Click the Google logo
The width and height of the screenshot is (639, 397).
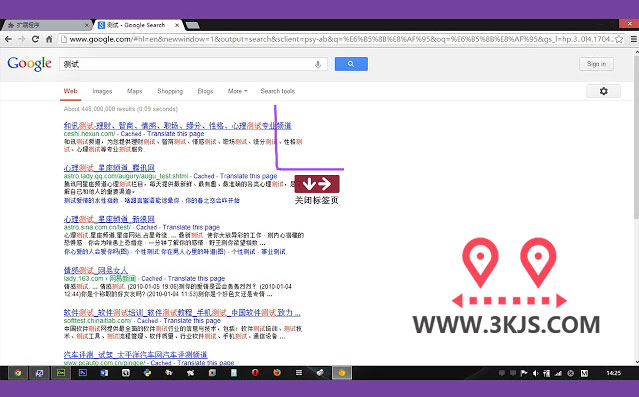(x=29, y=64)
